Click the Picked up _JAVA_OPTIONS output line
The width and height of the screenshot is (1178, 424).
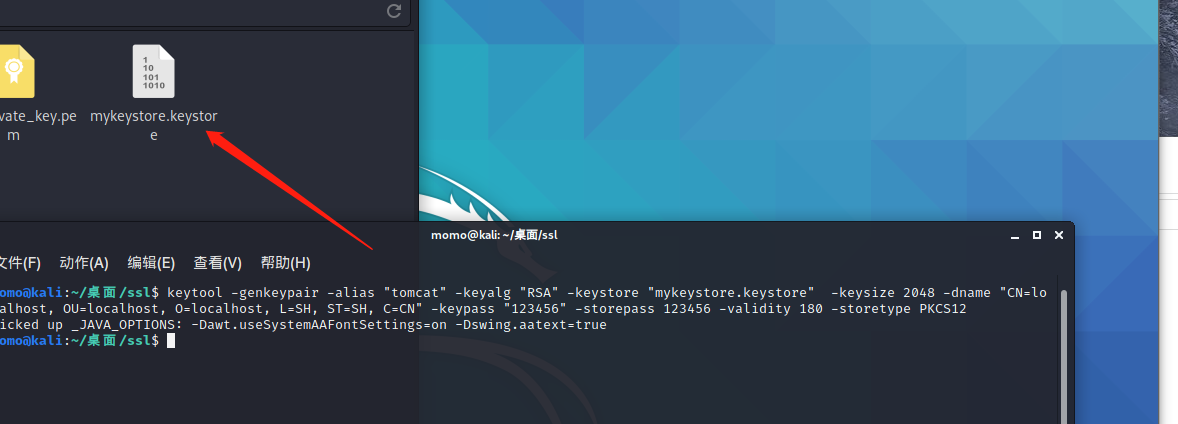[300, 325]
